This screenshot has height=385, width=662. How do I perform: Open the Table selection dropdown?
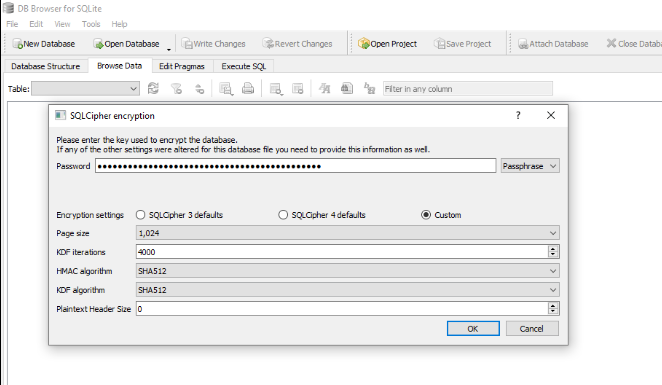pyautogui.click(x=85, y=89)
